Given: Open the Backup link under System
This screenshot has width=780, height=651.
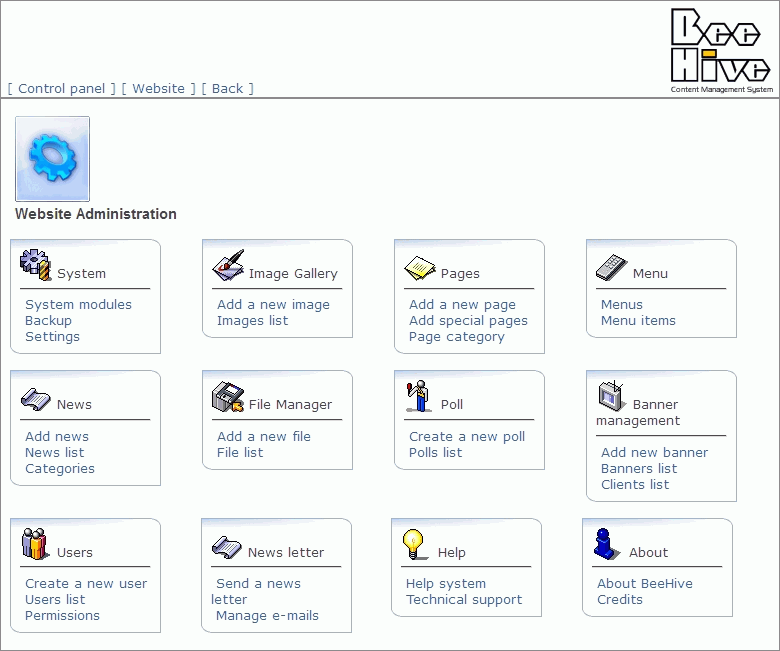Looking at the screenshot, I should tap(48, 321).
